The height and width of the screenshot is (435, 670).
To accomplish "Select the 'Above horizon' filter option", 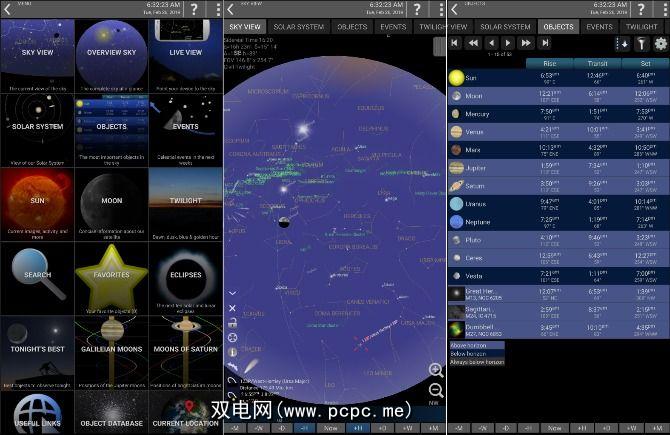I will [x=476, y=345].
